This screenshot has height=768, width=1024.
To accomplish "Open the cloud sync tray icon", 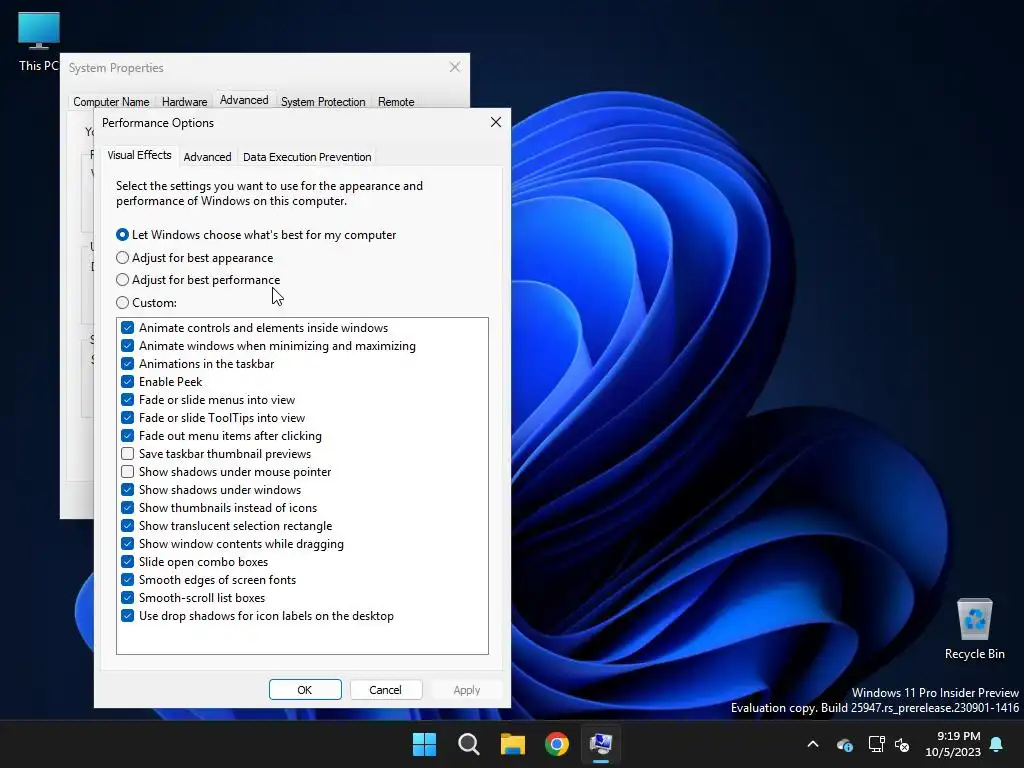I will 844,744.
